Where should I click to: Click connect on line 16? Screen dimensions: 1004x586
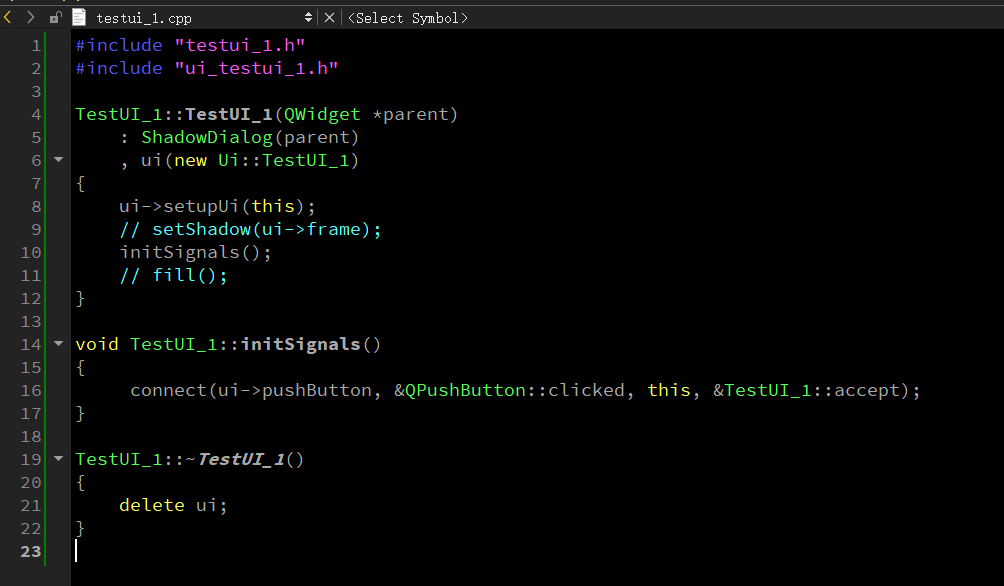168,391
